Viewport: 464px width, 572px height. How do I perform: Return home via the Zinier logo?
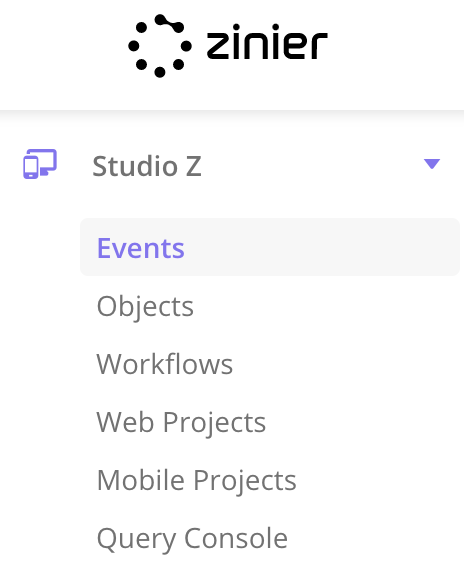[x=228, y=46]
